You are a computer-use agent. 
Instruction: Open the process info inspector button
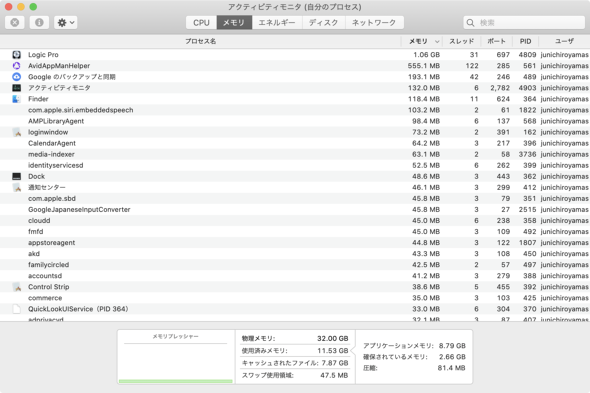(39, 23)
